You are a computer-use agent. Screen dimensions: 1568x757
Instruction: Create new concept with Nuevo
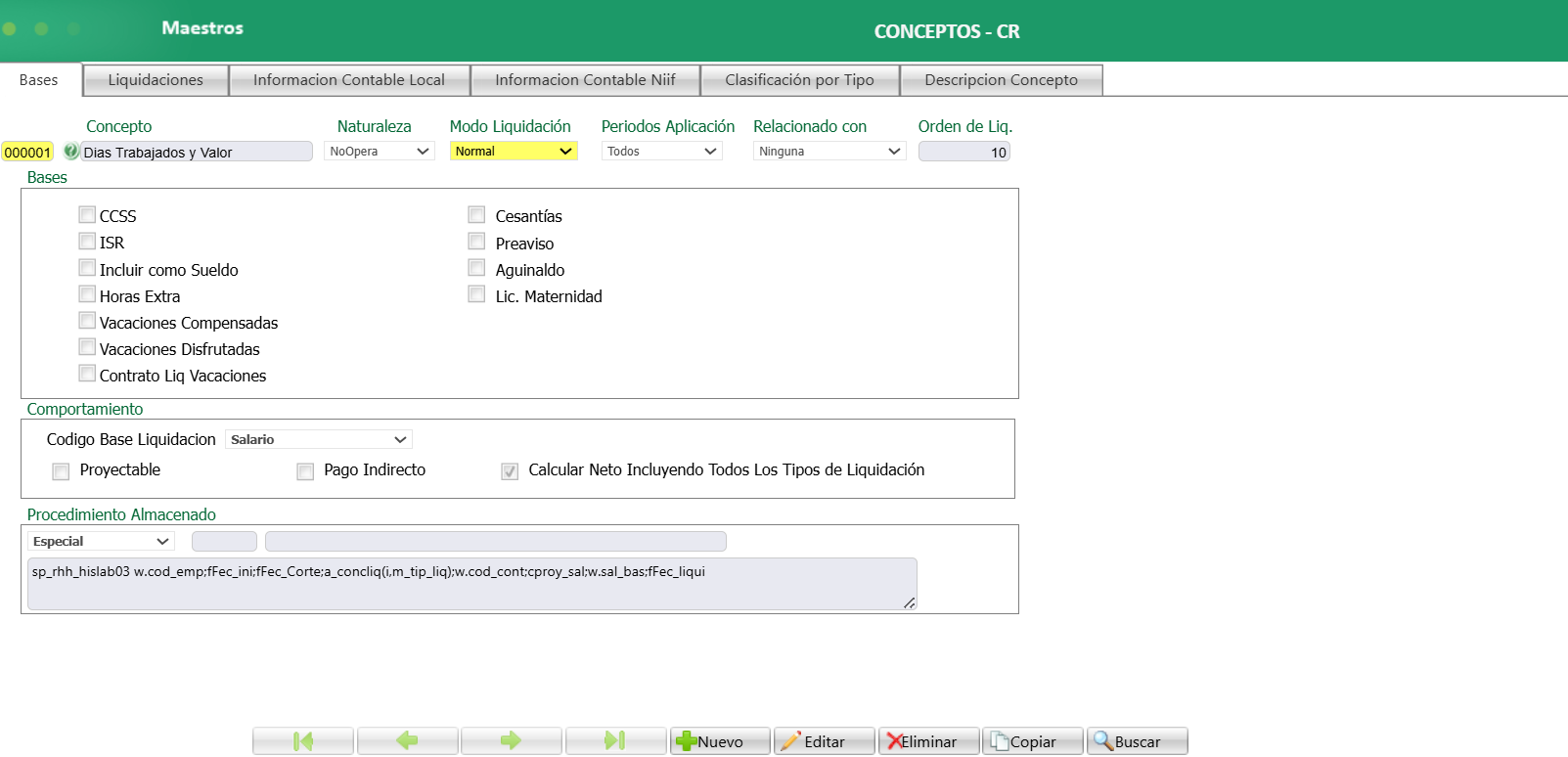tap(720, 741)
